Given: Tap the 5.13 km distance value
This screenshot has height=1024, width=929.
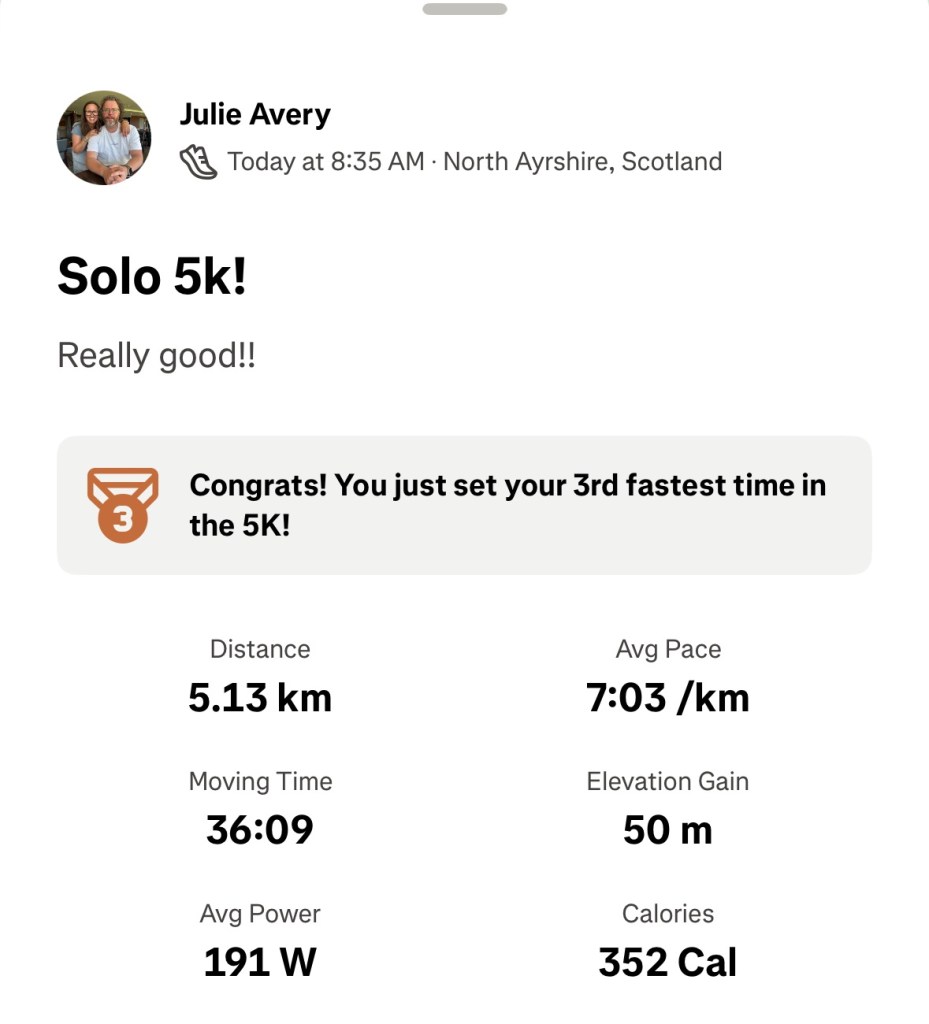Looking at the screenshot, I should (260, 697).
